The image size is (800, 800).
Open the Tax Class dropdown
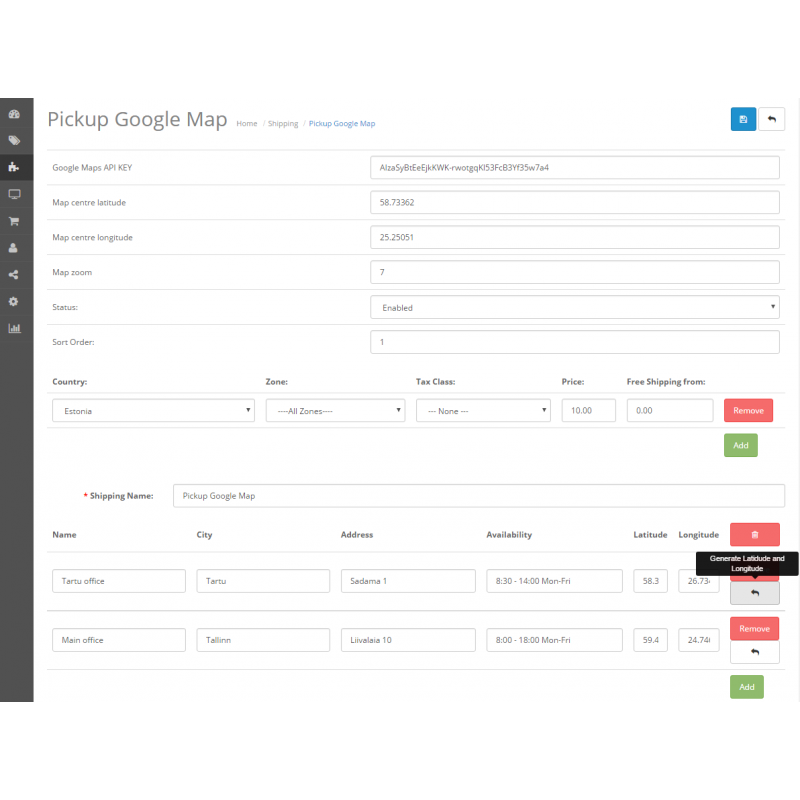click(483, 410)
